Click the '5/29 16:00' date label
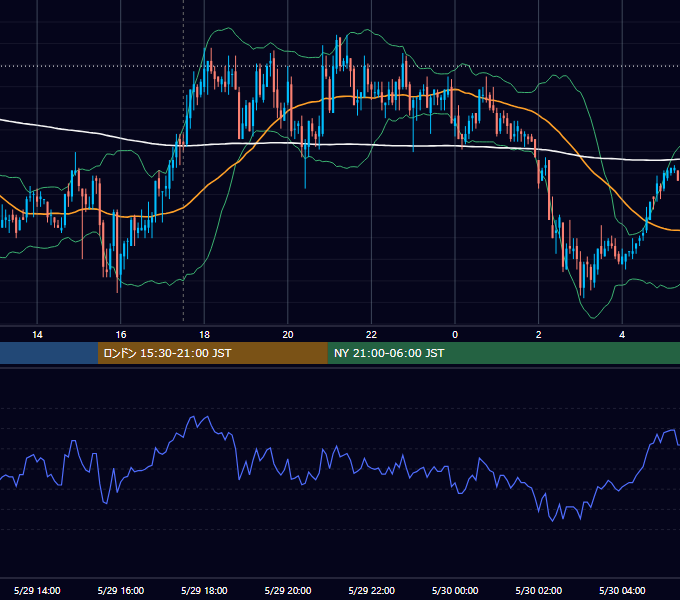 click(121, 590)
